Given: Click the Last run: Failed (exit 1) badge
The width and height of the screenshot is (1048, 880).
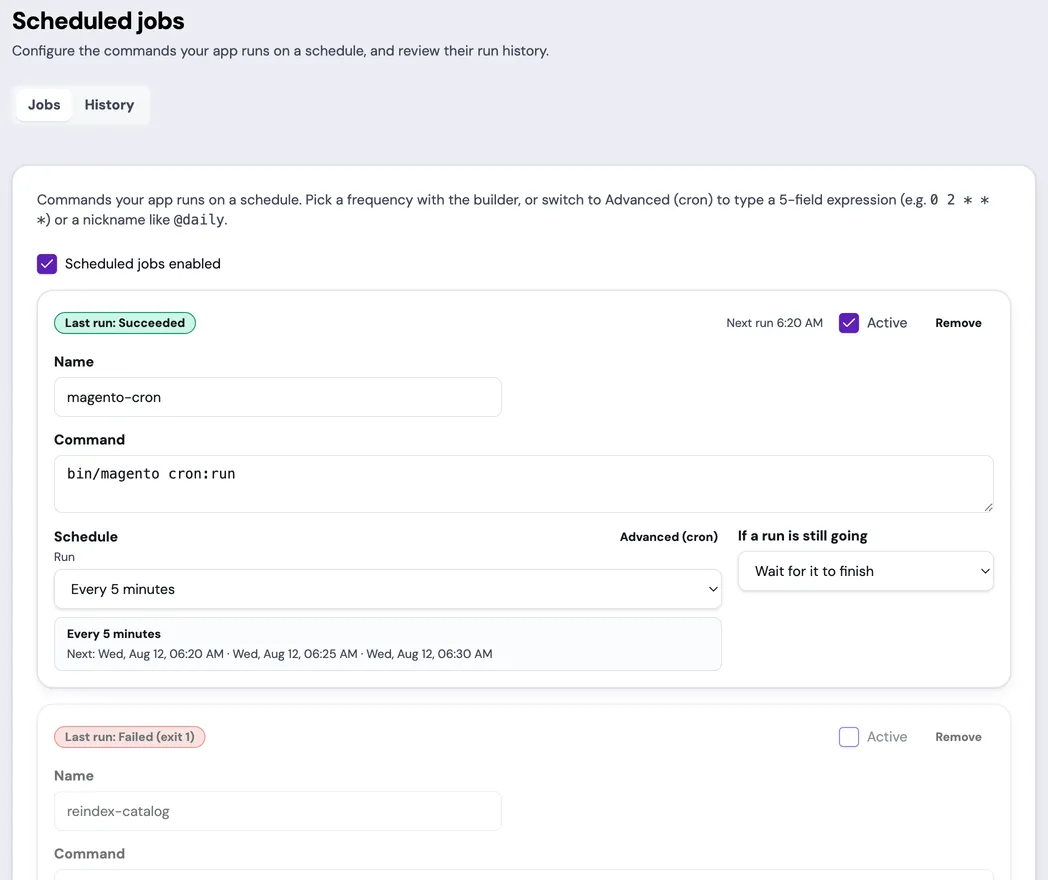Looking at the screenshot, I should pos(130,737).
